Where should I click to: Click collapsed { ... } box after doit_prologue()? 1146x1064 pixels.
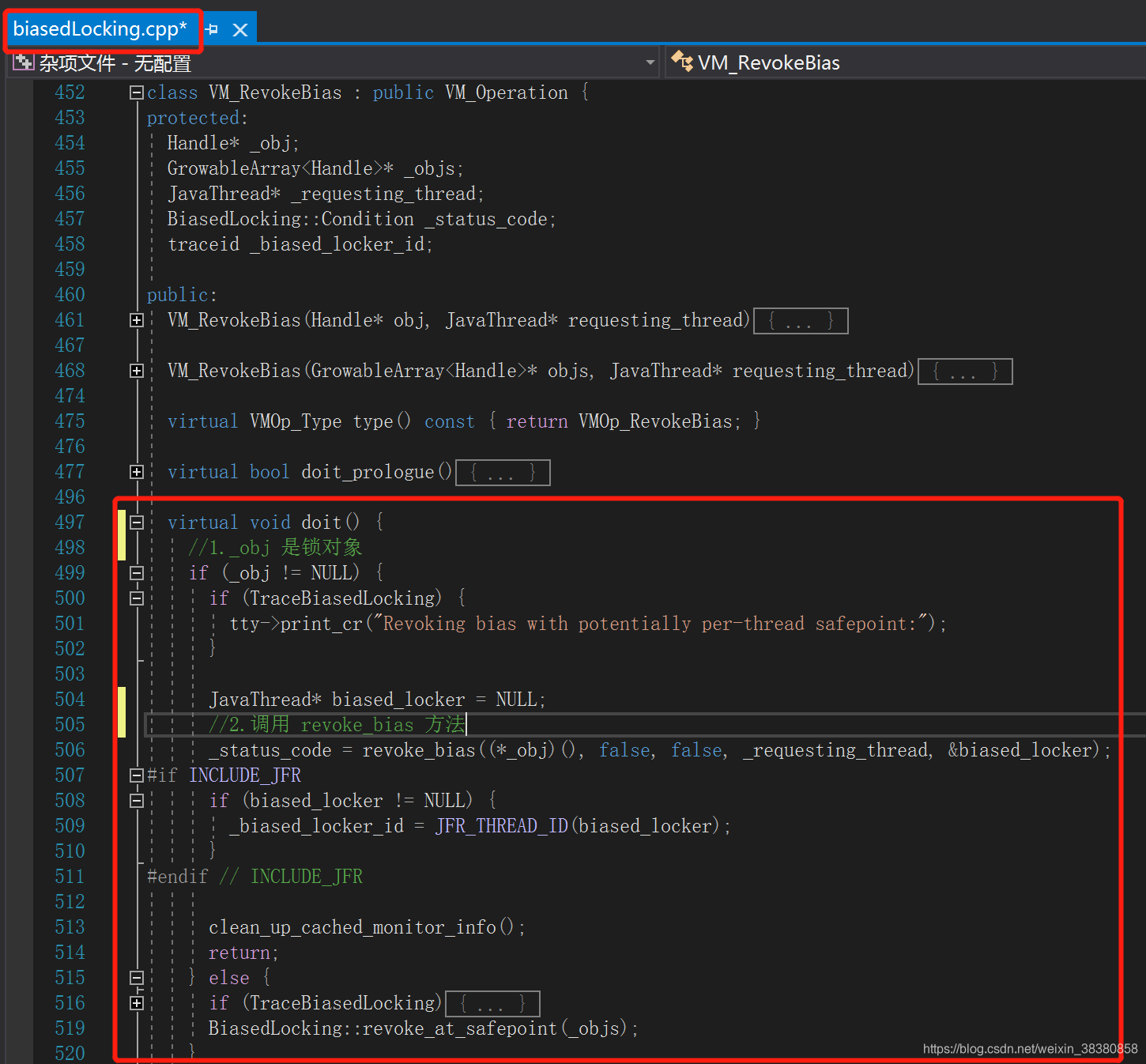[503, 473]
